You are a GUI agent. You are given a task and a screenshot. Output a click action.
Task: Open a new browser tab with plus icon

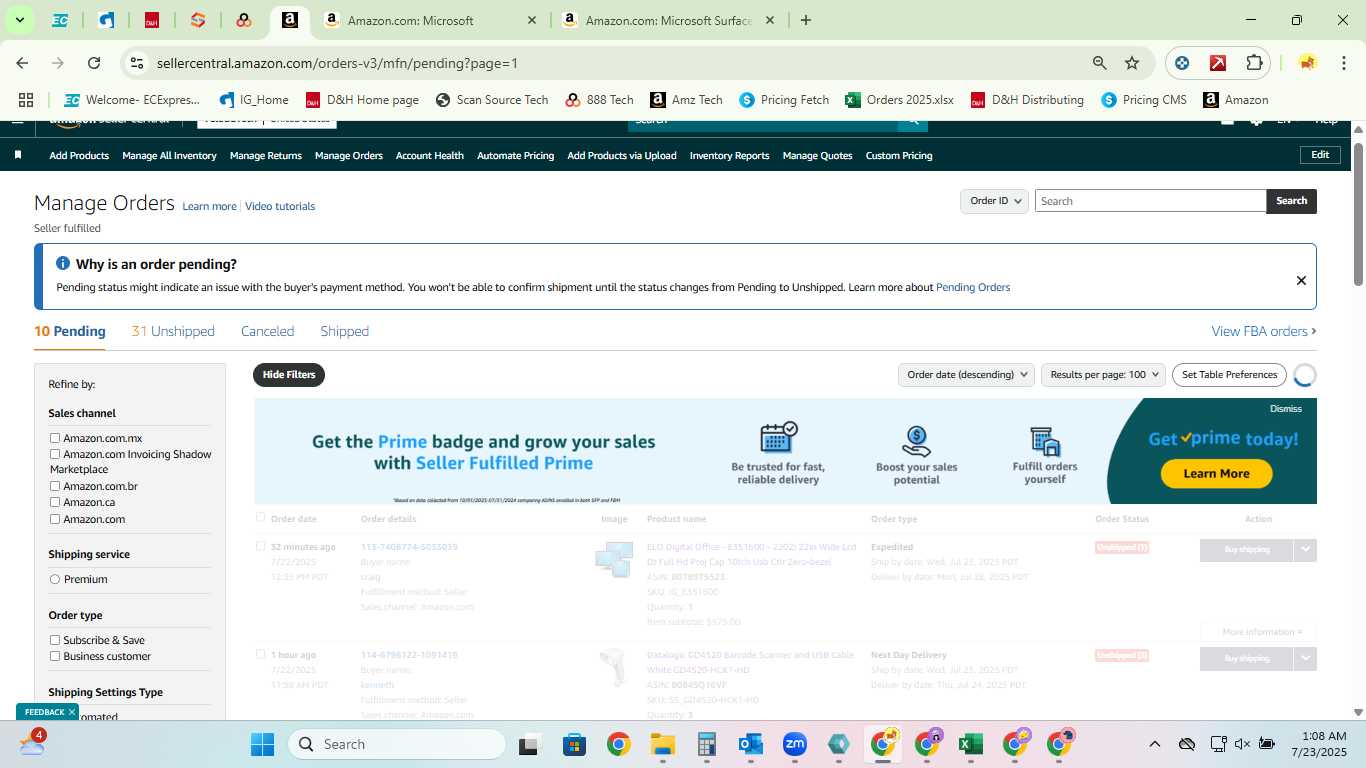[806, 20]
